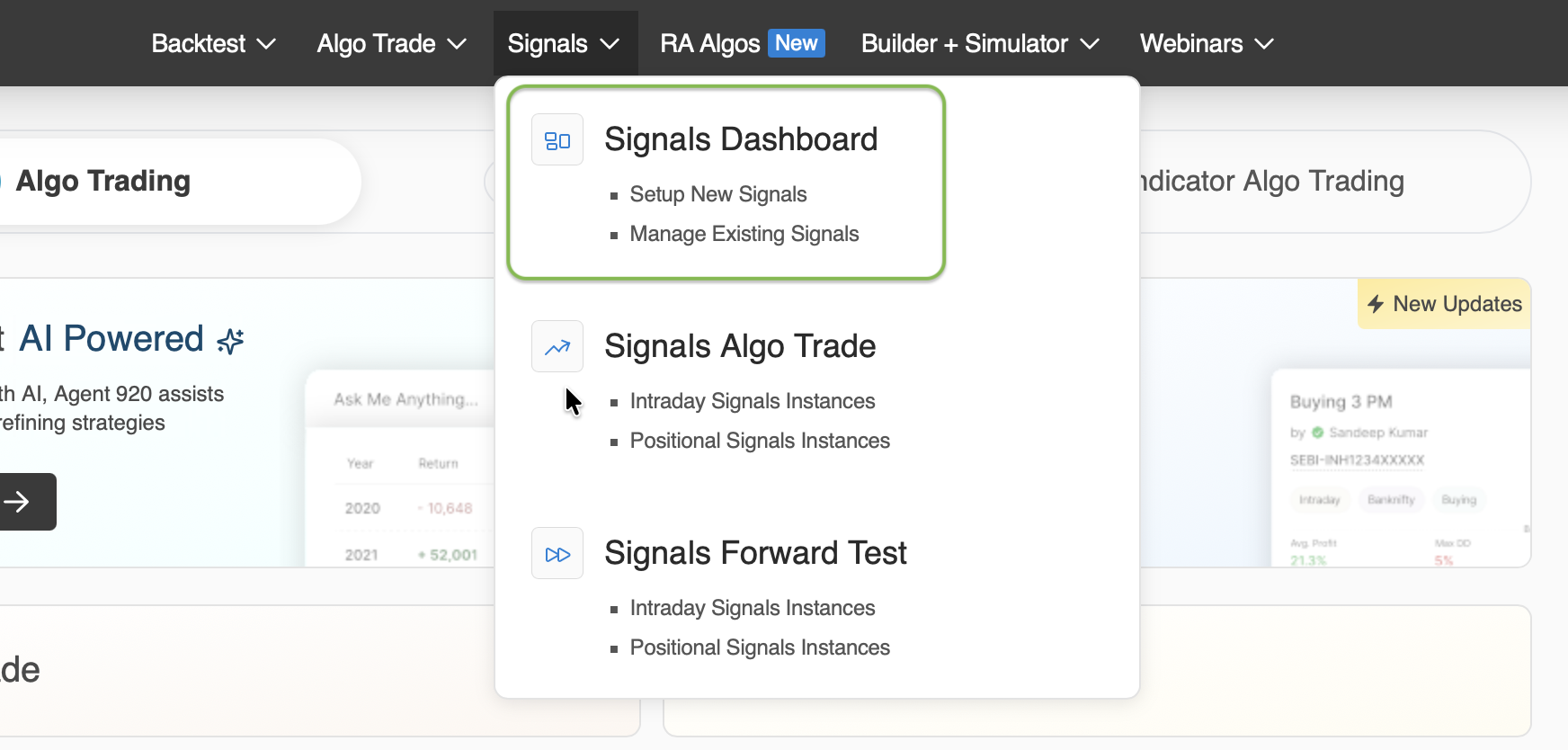Viewport: 1568px width, 750px height.
Task: Select the Algo Trading tab
Action: (102, 181)
